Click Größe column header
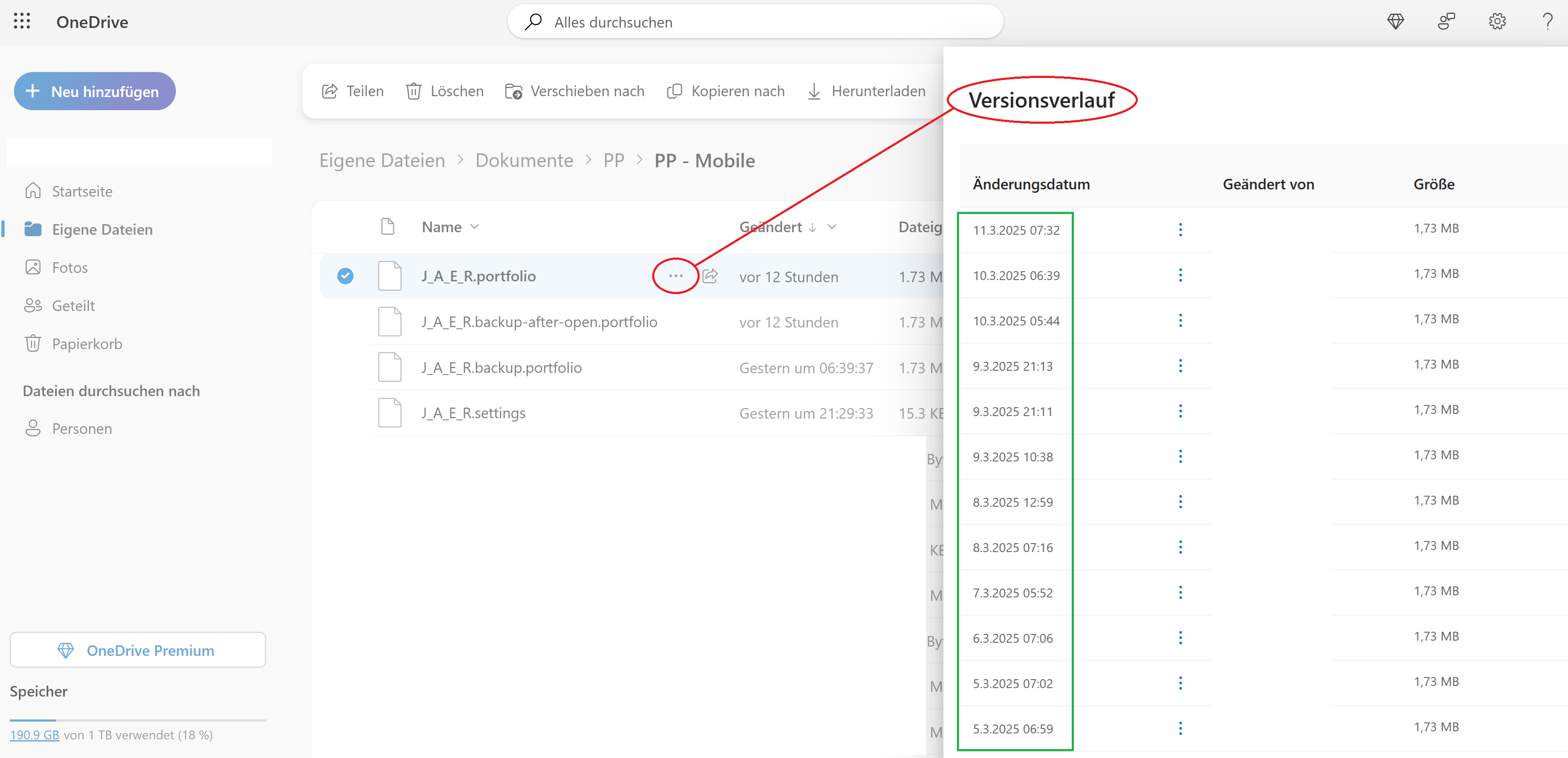This screenshot has width=1568, height=758. pyautogui.click(x=1434, y=184)
